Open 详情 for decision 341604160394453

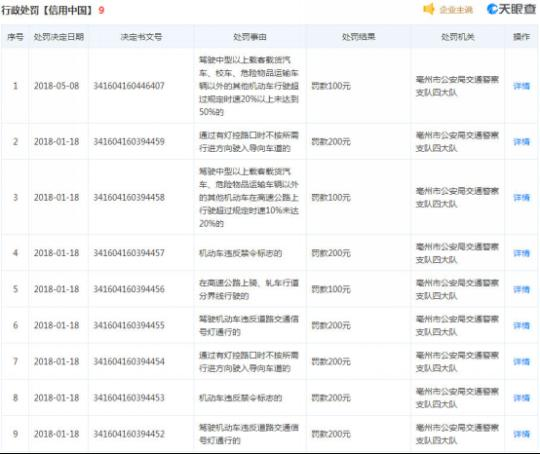click(521, 398)
